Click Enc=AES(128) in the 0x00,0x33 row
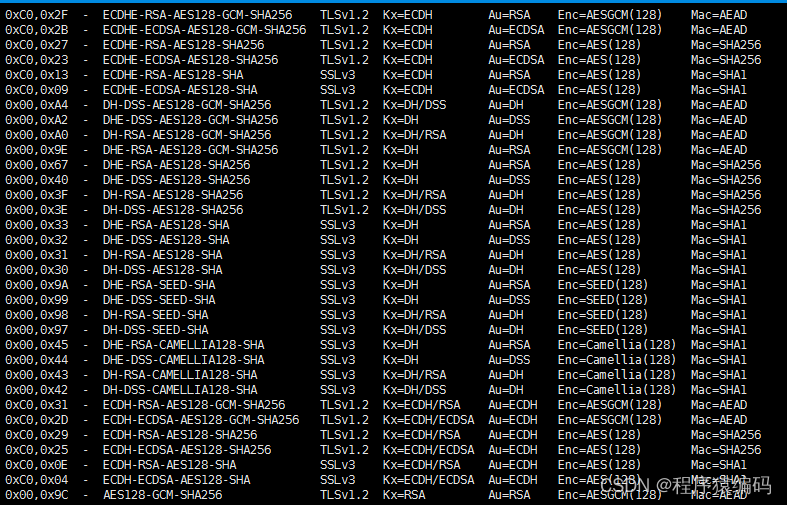 [599, 225]
